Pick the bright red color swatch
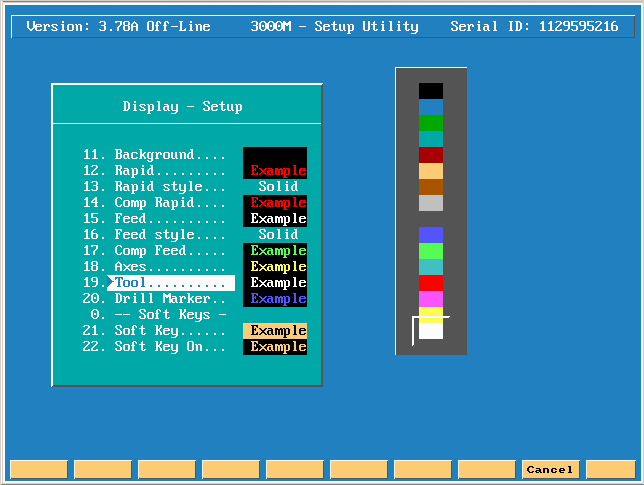 coord(431,283)
